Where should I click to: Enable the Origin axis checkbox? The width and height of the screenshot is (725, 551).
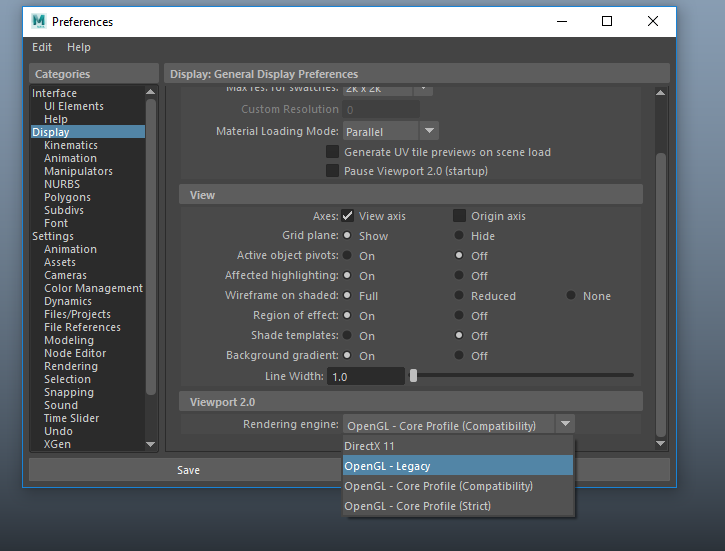(x=459, y=216)
